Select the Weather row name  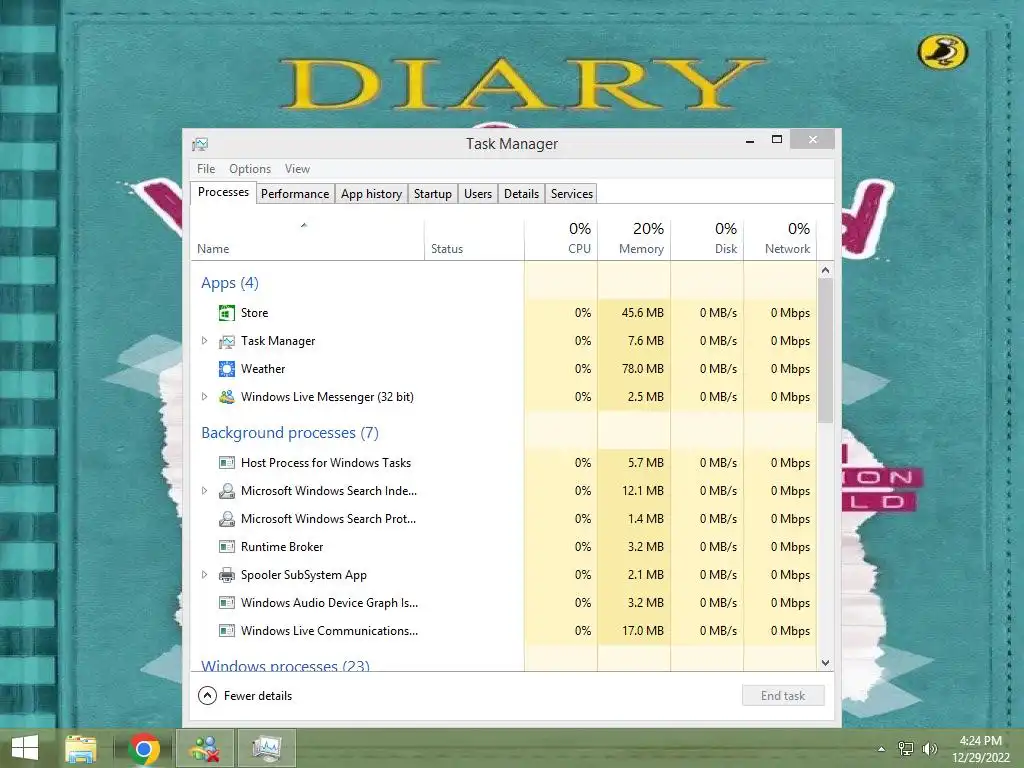pos(263,369)
